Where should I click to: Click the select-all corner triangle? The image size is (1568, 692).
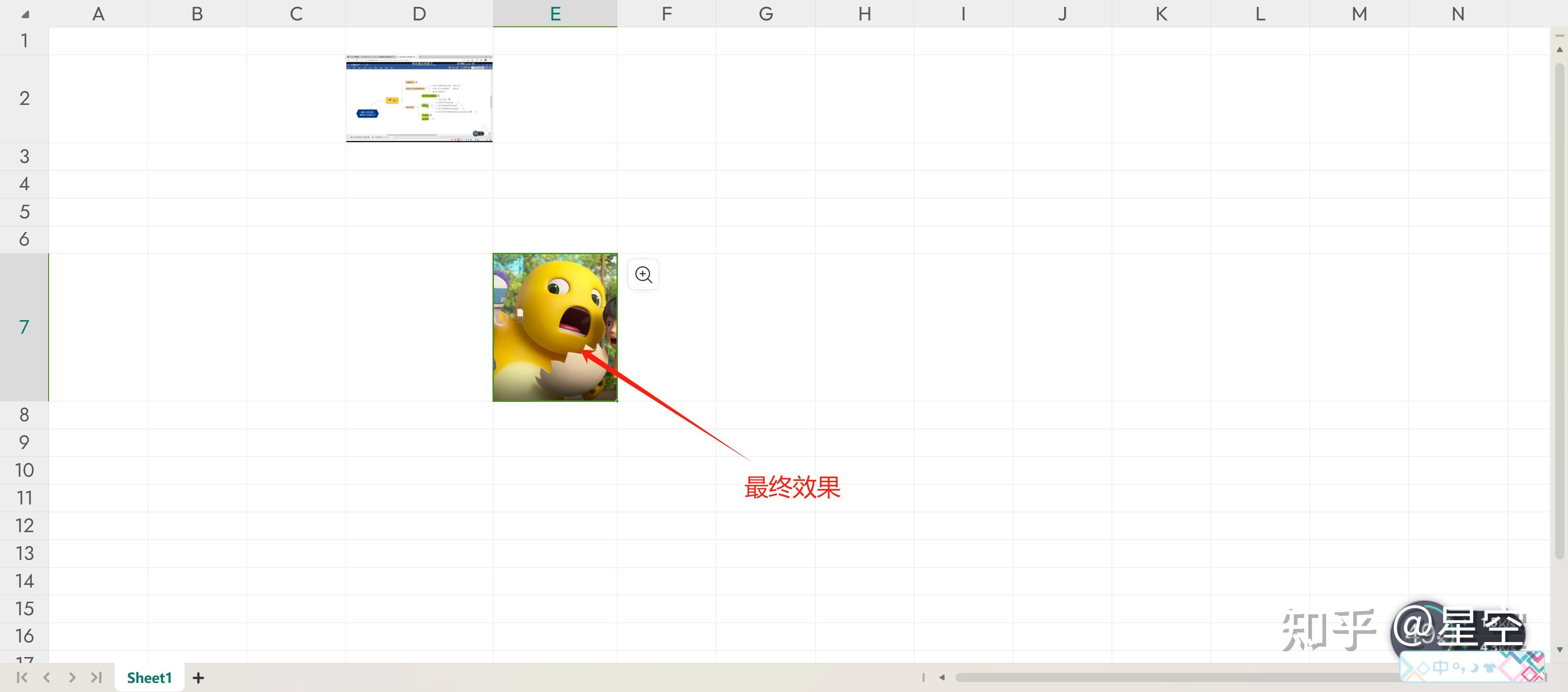(x=25, y=14)
